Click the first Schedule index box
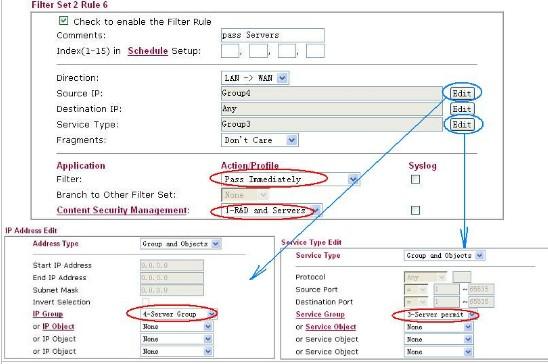The width and height of the screenshot is (548, 364). [x=230, y=51]
